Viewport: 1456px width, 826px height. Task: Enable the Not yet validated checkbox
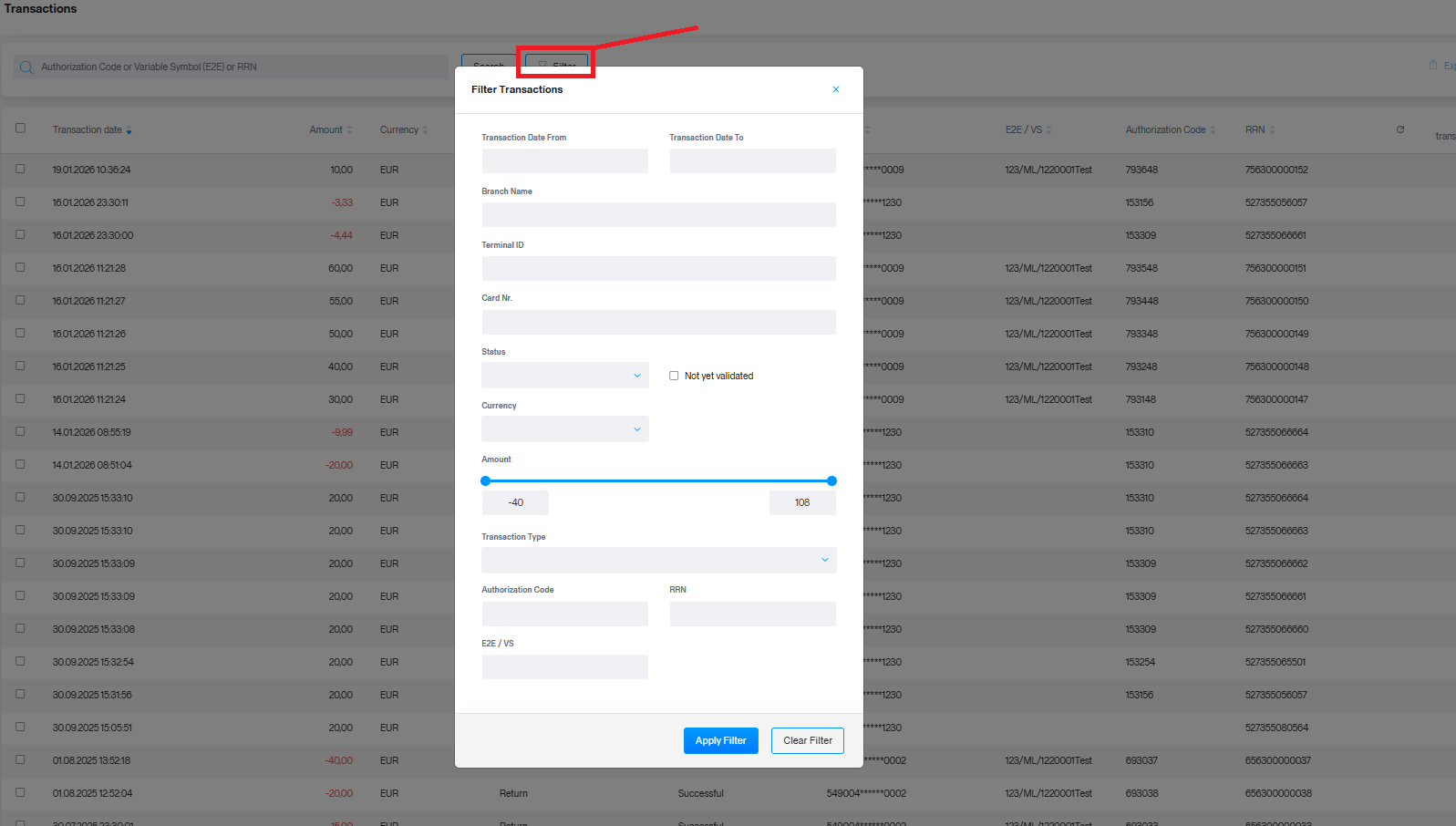674,376
